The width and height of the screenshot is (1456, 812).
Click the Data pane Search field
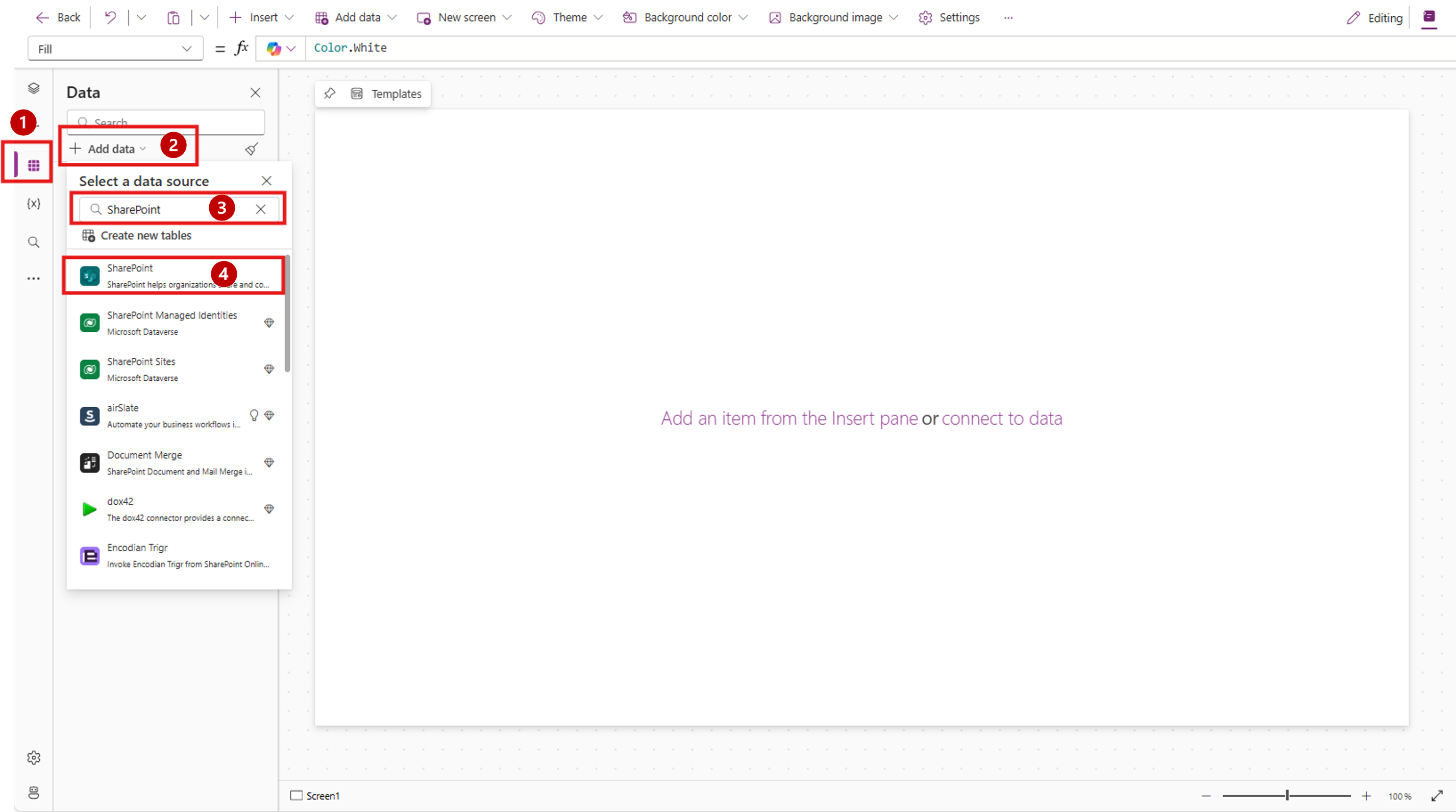click(x=166, y=122)
